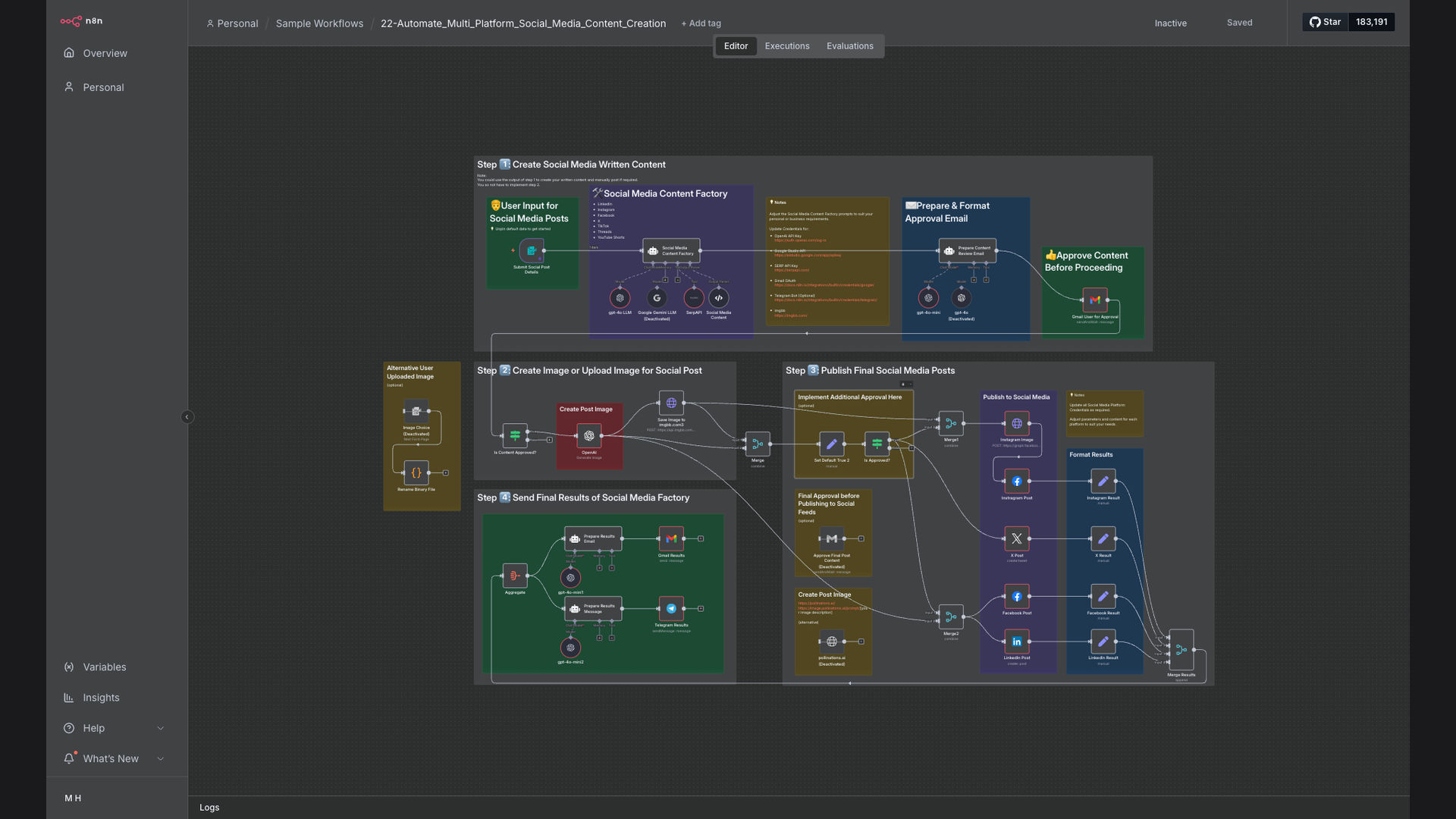Screen dimensions: 1456x819
Task: Select the Prepare Results Message node
Action: point(593,608)
